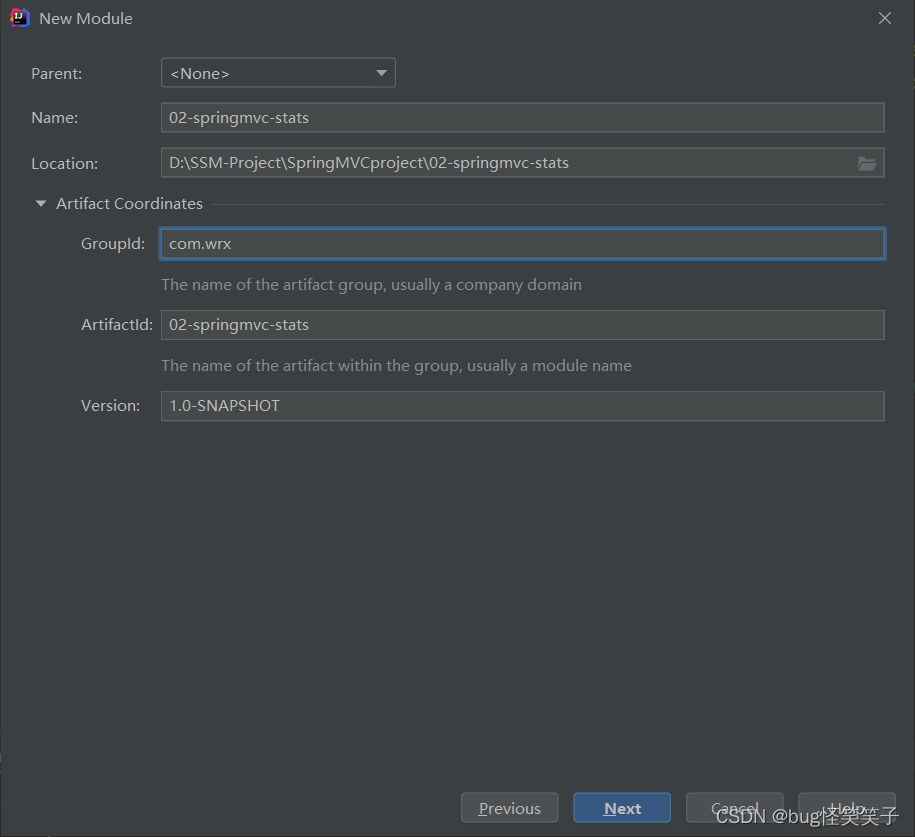Image resolution: width=915 pixels, height=837 pixels.
Task: Click the Version label
Action: point(110,406)
